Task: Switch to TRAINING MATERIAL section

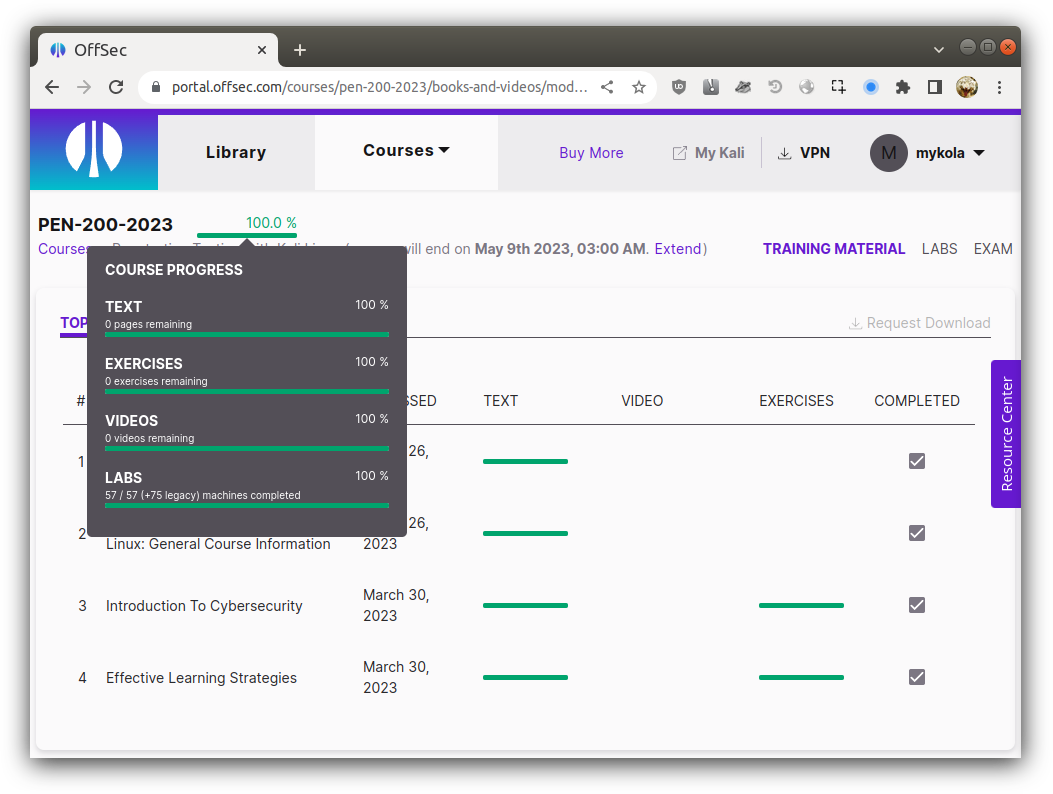Action: [833, 249]
